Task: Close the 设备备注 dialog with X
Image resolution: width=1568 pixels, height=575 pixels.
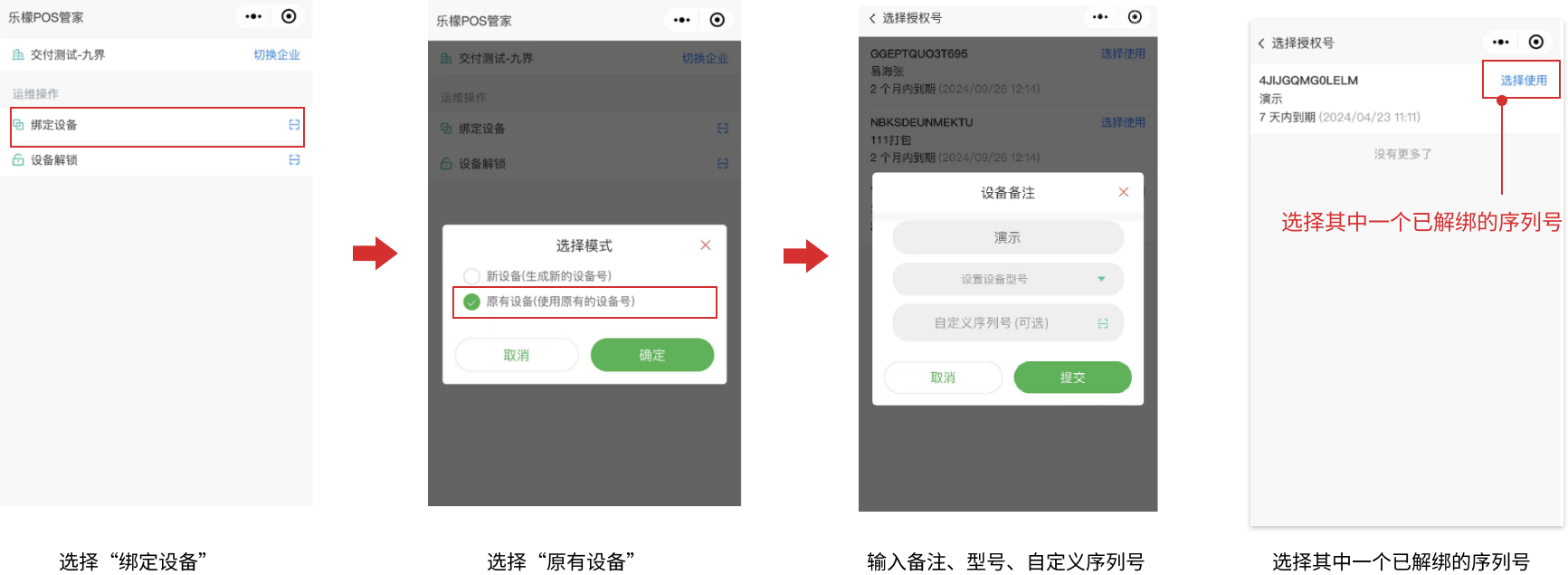Action: click(1124, 192)
